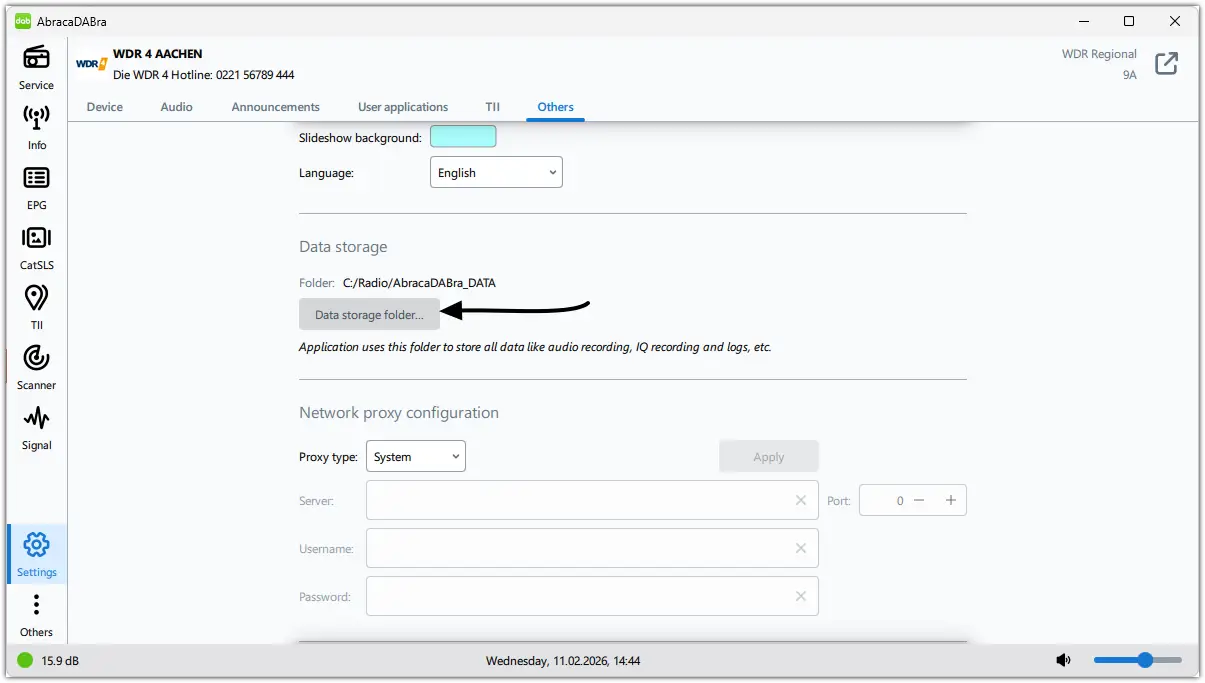
Task: Expand the Language dropdown
Action: (496, 172)
